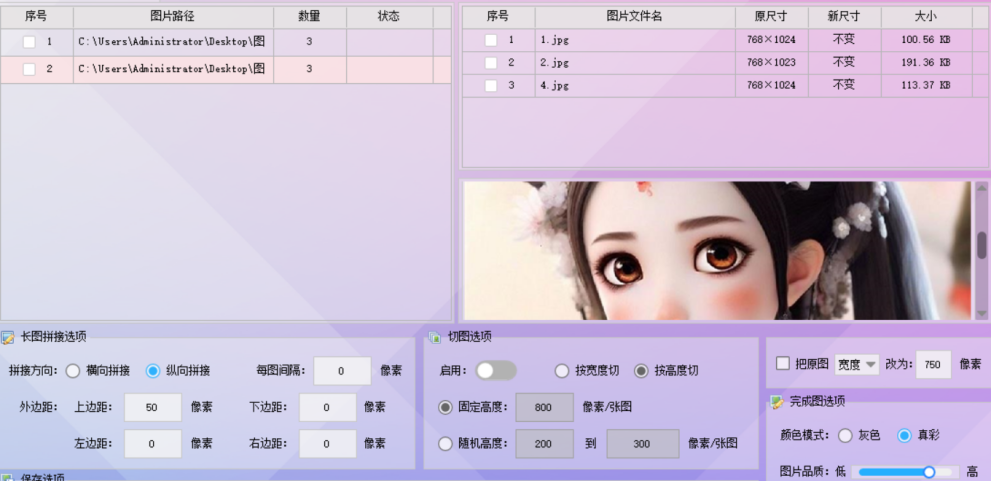Click the 下边距 input field
This screenshot has height=482, width=992.
pyautogui.click(x=328, y=408)
